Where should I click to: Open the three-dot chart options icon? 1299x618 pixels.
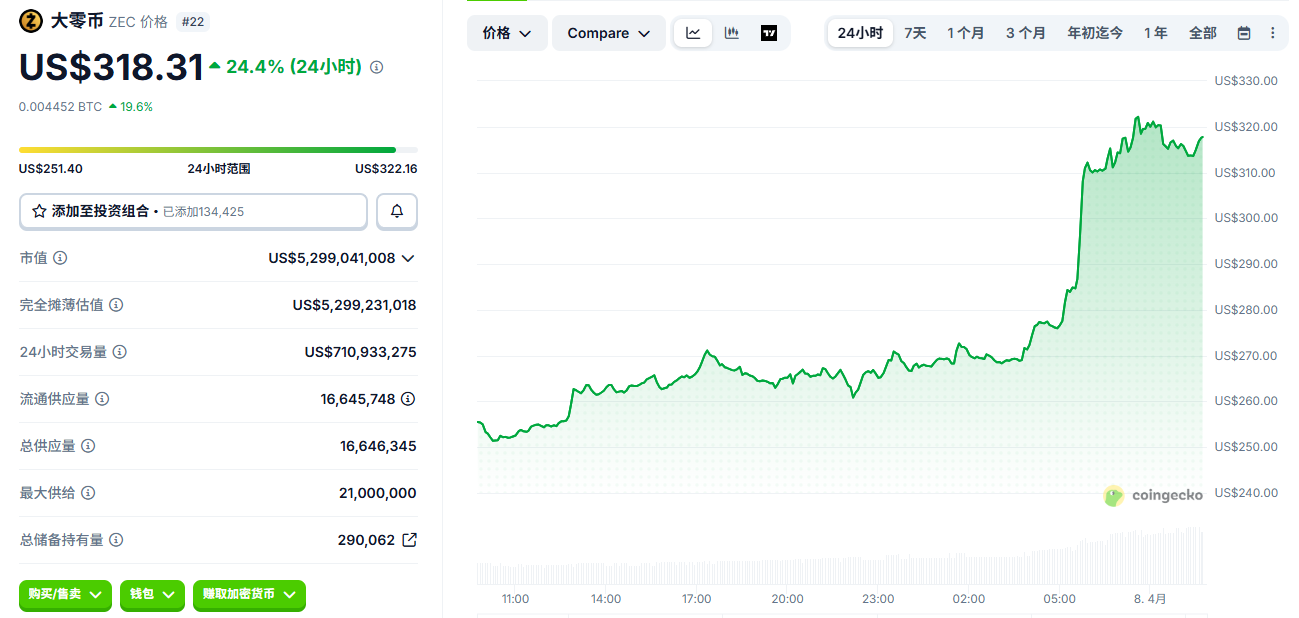pos(1273,32)
